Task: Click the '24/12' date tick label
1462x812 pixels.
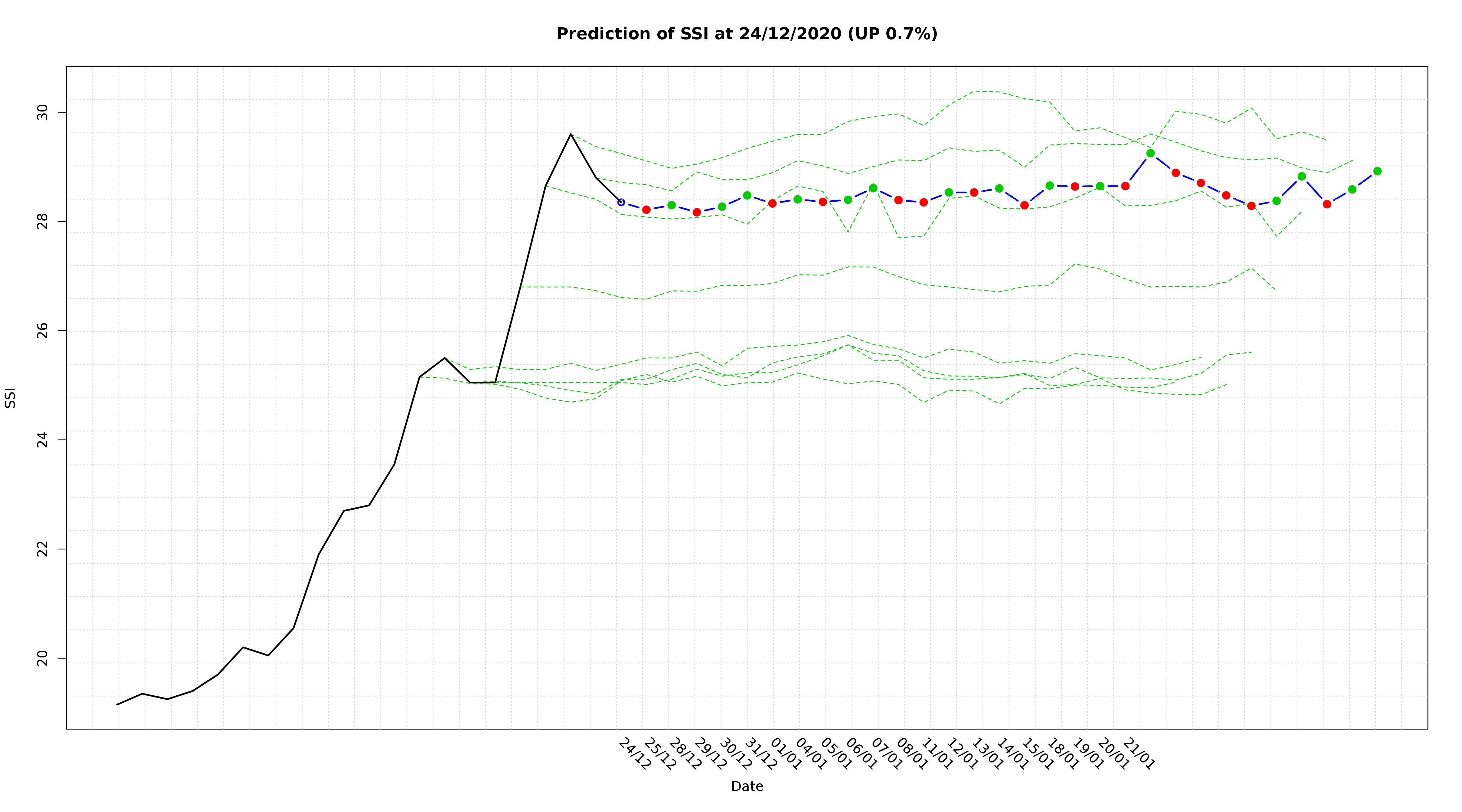Action: coord(635,754)
